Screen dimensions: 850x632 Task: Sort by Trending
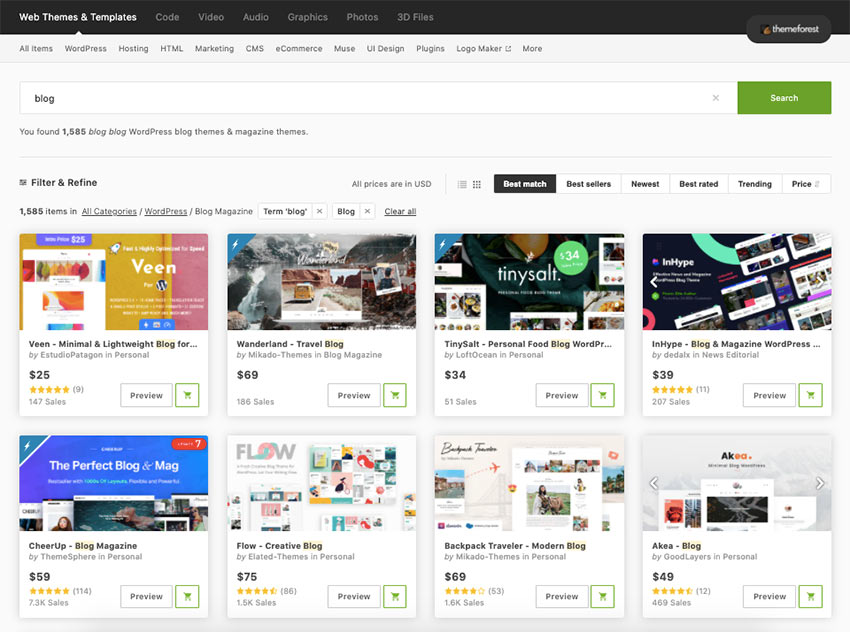[x=755, y=184]
